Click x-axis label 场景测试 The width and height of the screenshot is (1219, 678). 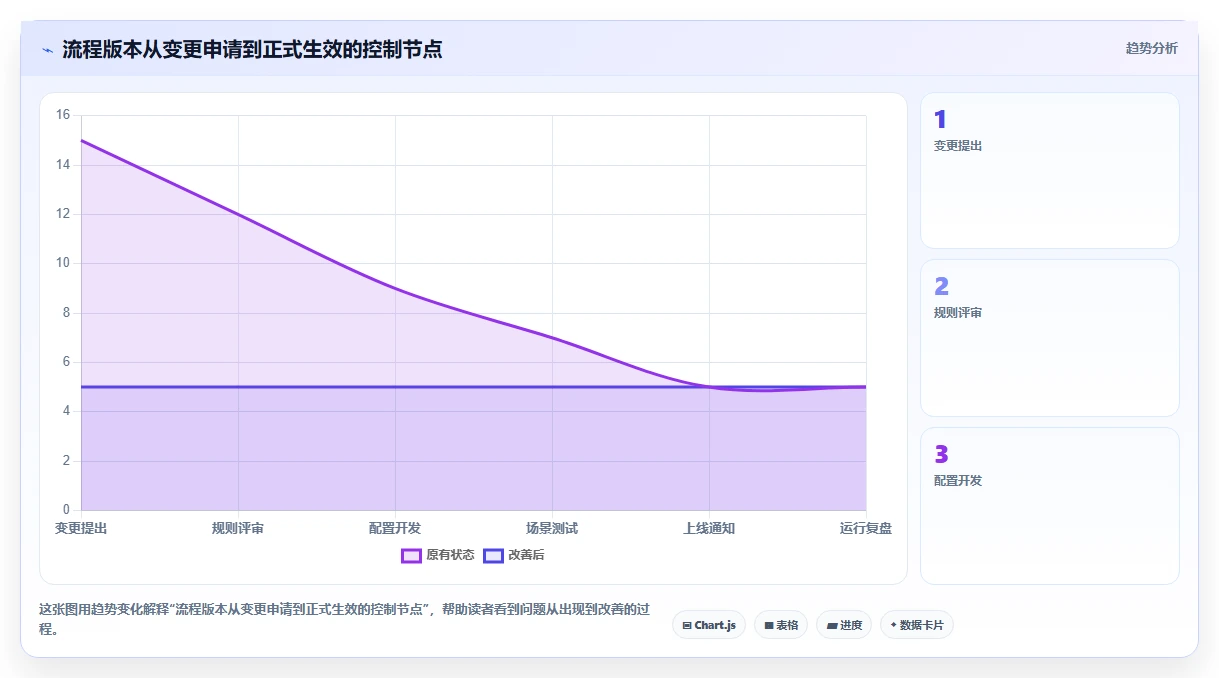click(552, 528)
